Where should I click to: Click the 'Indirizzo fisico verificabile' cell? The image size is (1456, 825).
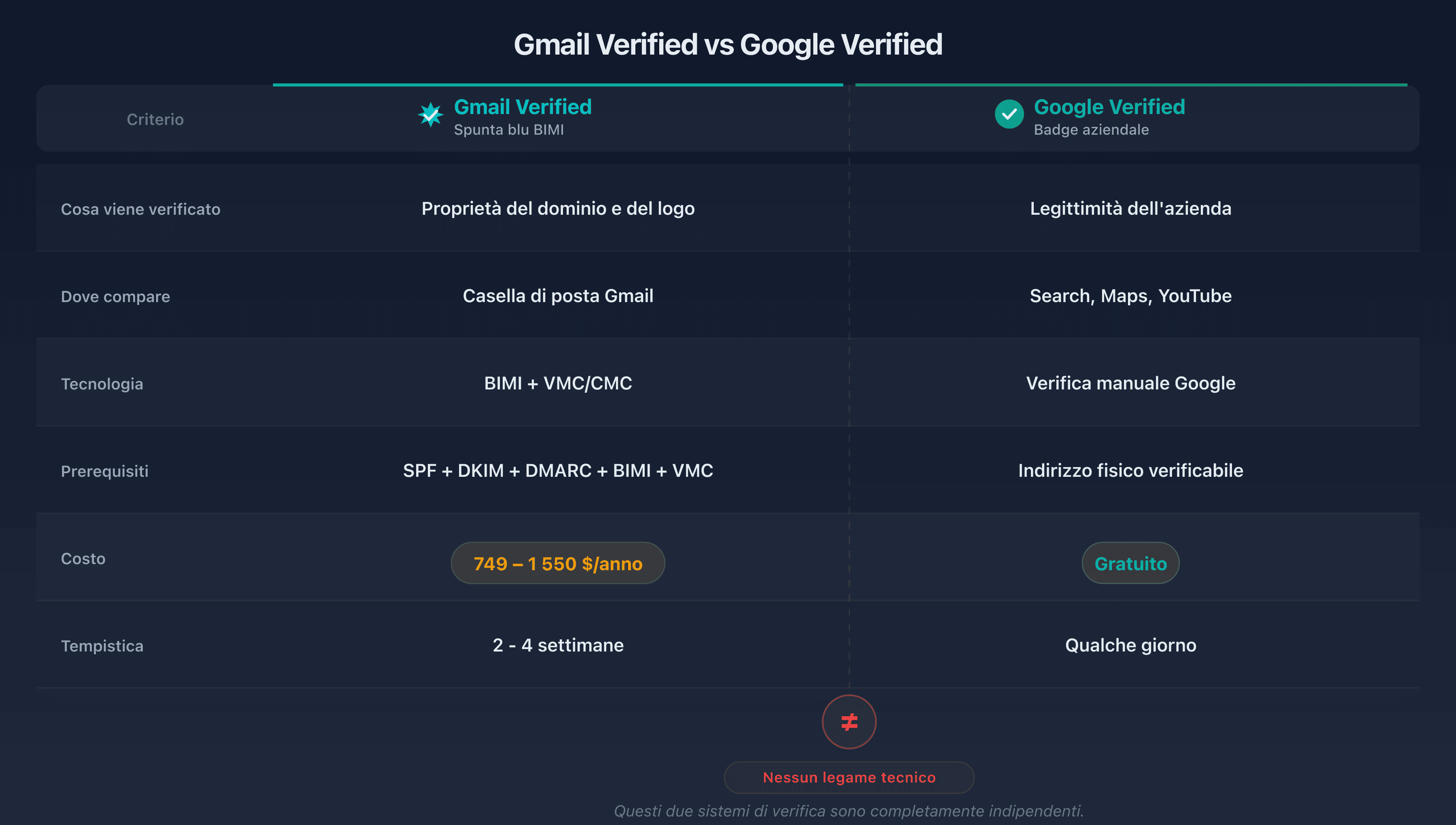(x=1130, y=470)
